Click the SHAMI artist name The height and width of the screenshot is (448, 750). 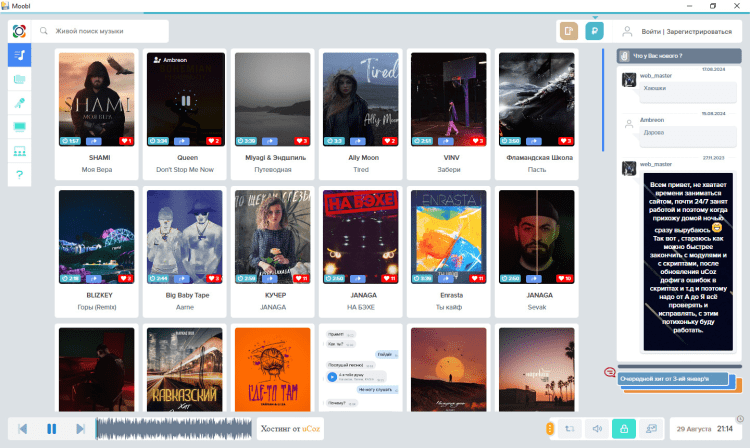99,158
